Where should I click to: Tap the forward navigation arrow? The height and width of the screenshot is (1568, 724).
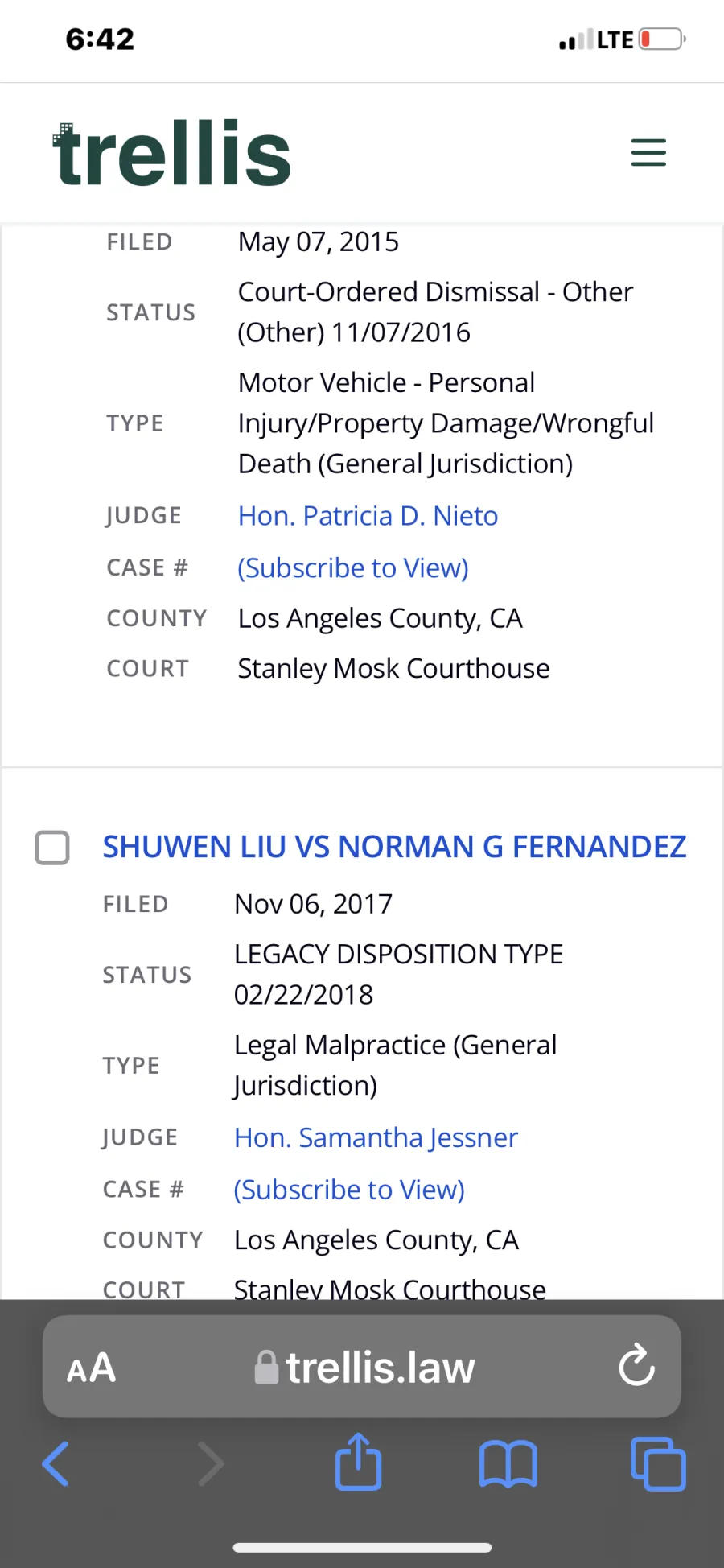point(210,1463)
